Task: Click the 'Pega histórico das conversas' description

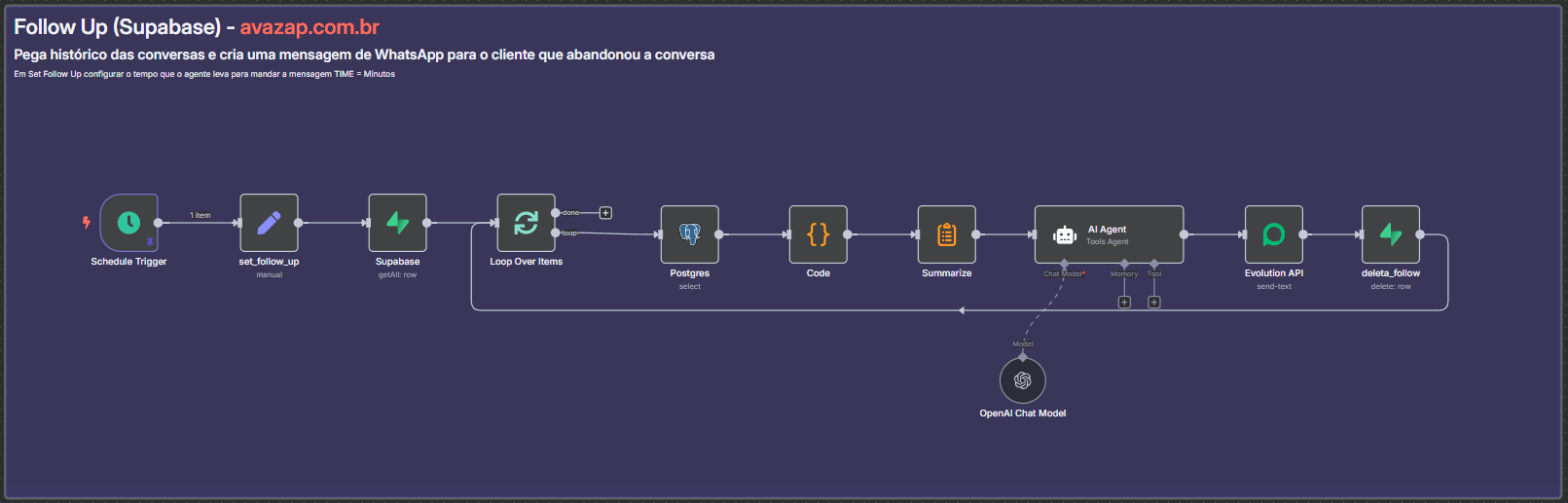Action: 364,54
